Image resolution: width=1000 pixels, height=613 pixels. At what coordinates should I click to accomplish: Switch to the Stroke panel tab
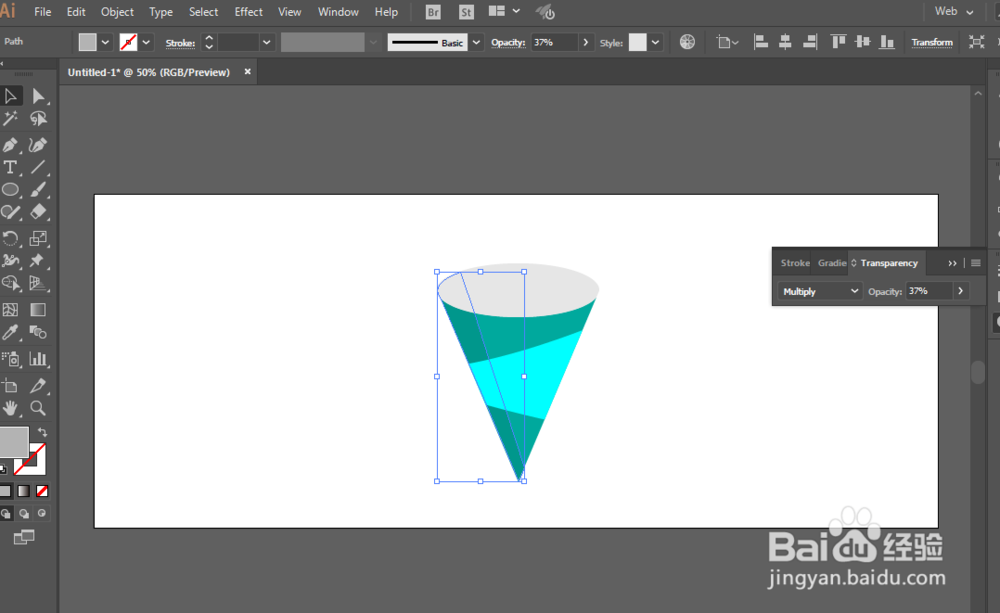795,263
